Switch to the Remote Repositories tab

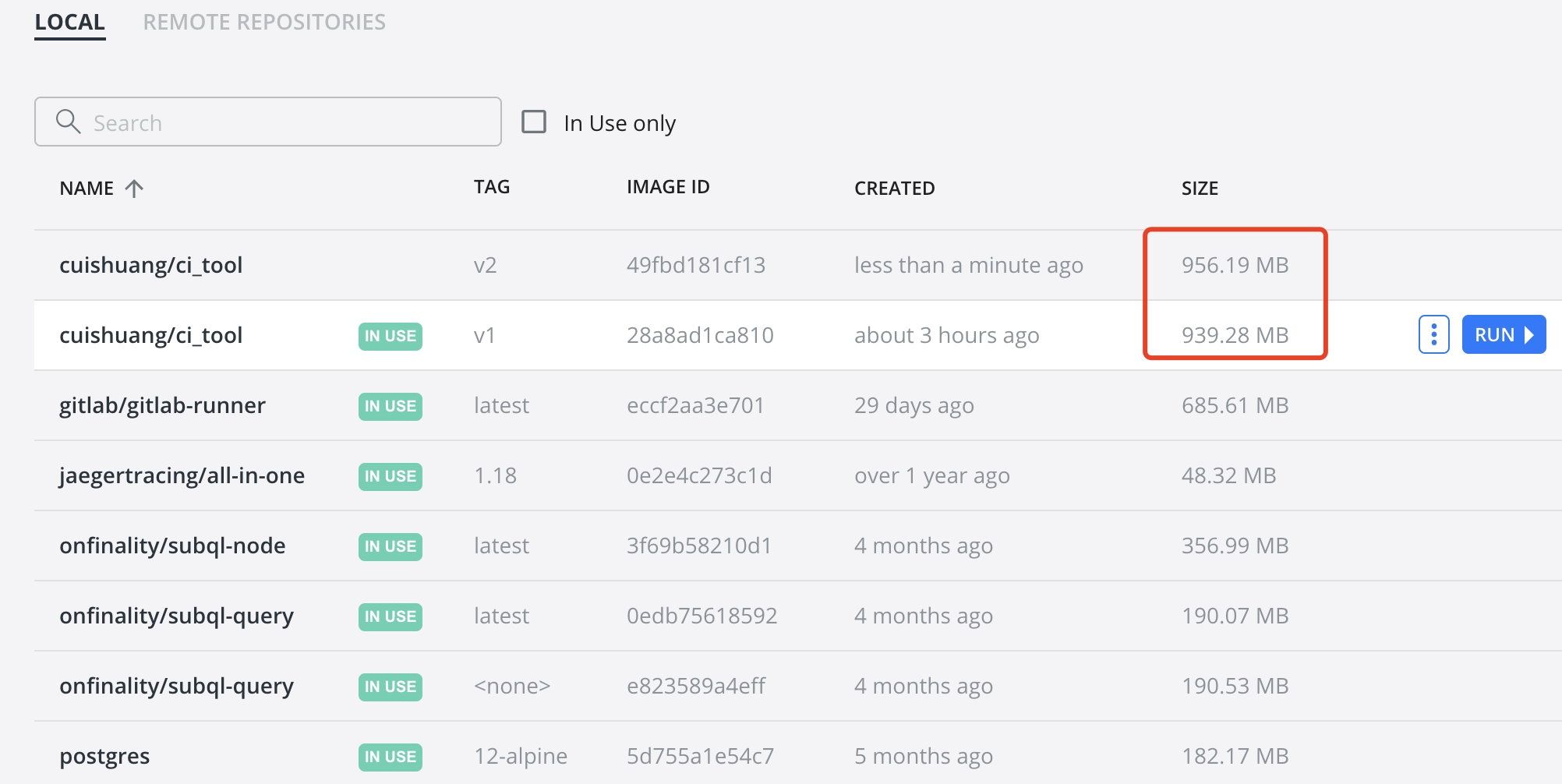pos(264,22)
